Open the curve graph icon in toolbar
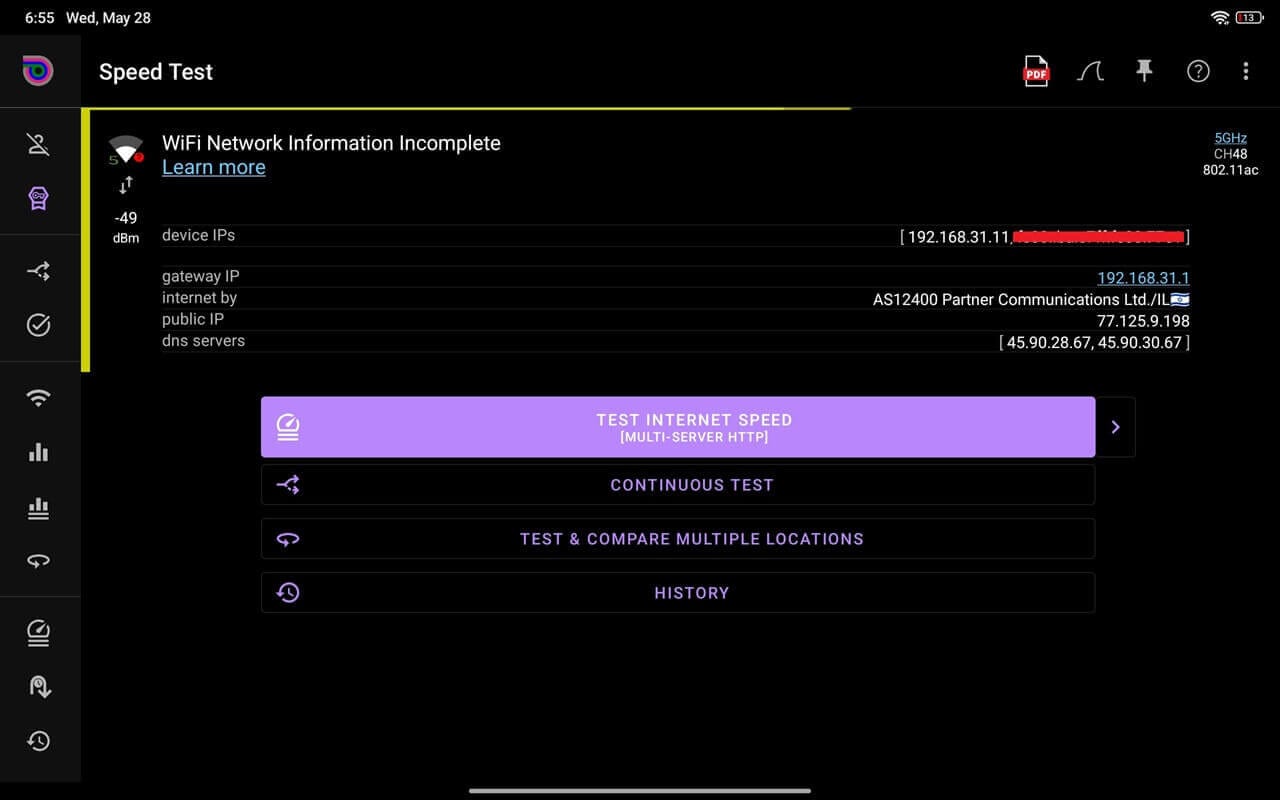Screen dimensions: 1280x800 [x=1090, y=72]
